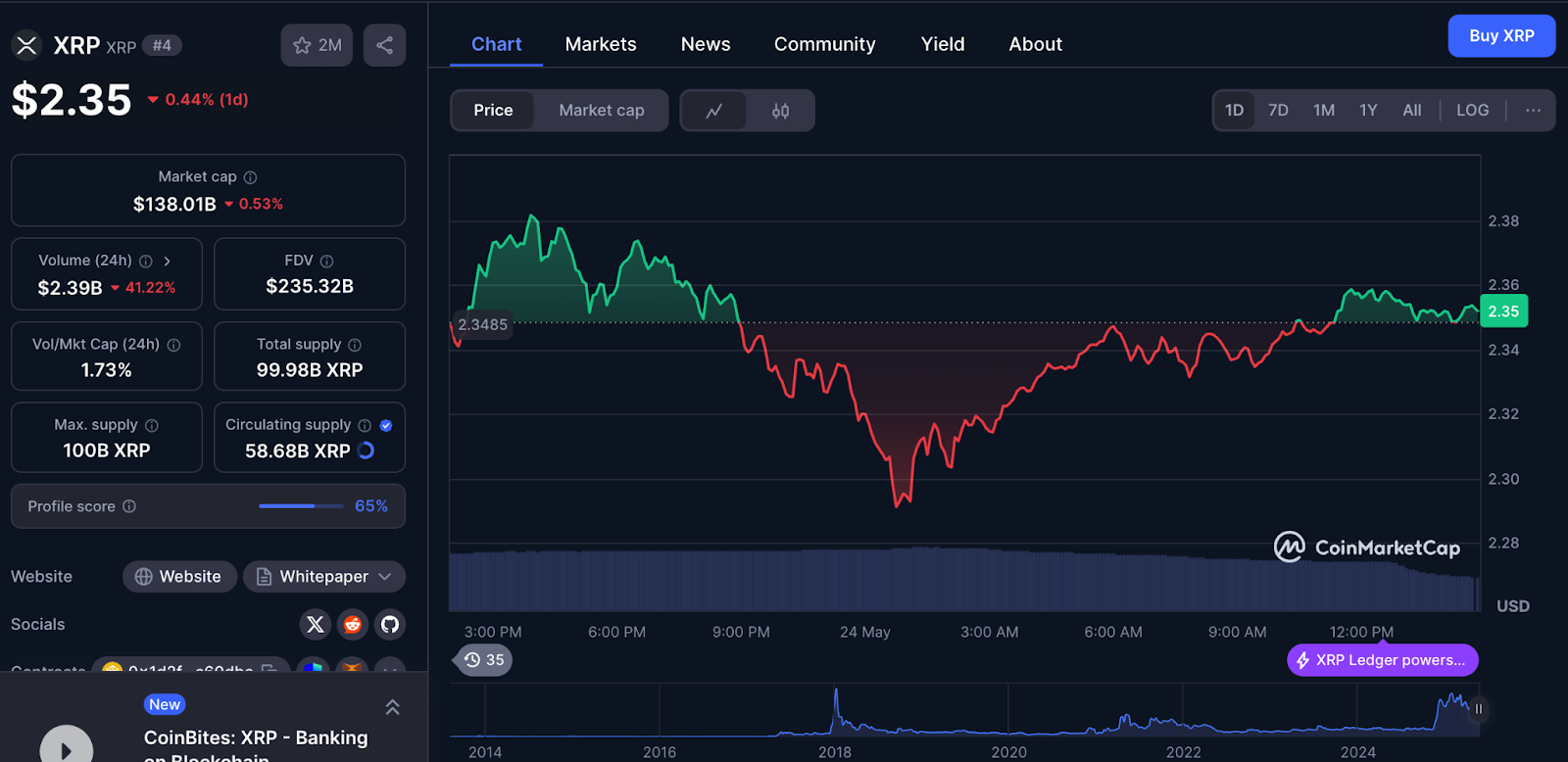Open chart more options ellipsis menu

(1533, 111)
